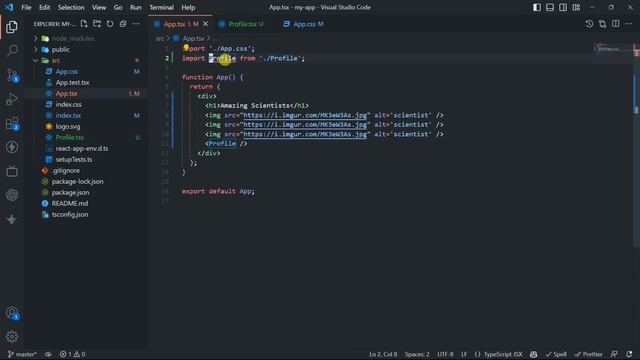Collapse all folders in Explorer
Screen dimensions: 640x360
click(123, 24)
